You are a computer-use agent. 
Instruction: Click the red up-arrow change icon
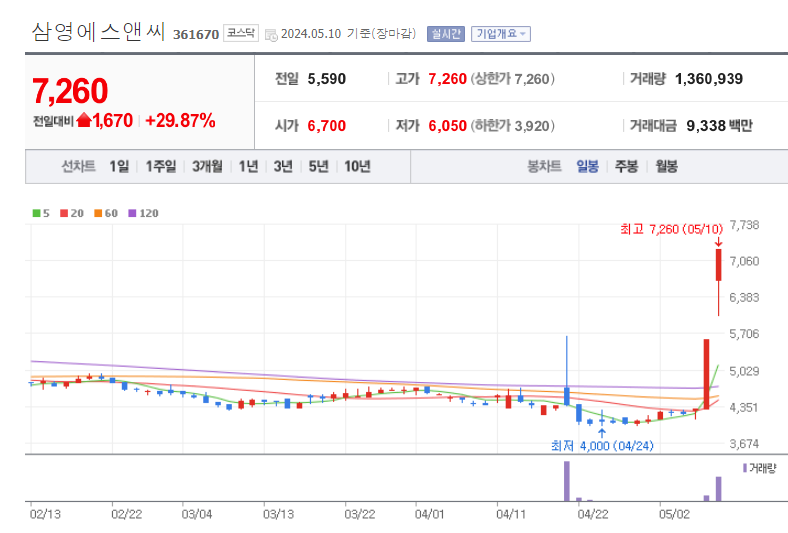coord(84,120)
